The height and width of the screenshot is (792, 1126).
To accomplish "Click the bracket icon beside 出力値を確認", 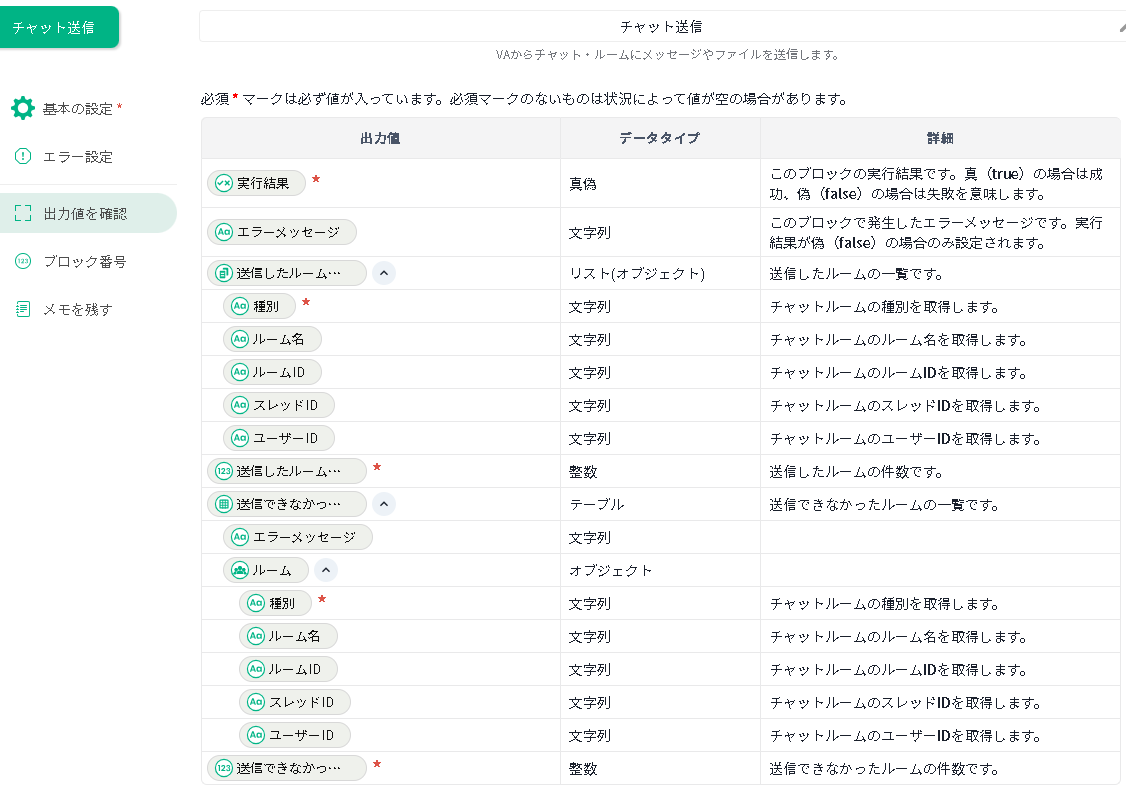I will click(x=23, y=213).
